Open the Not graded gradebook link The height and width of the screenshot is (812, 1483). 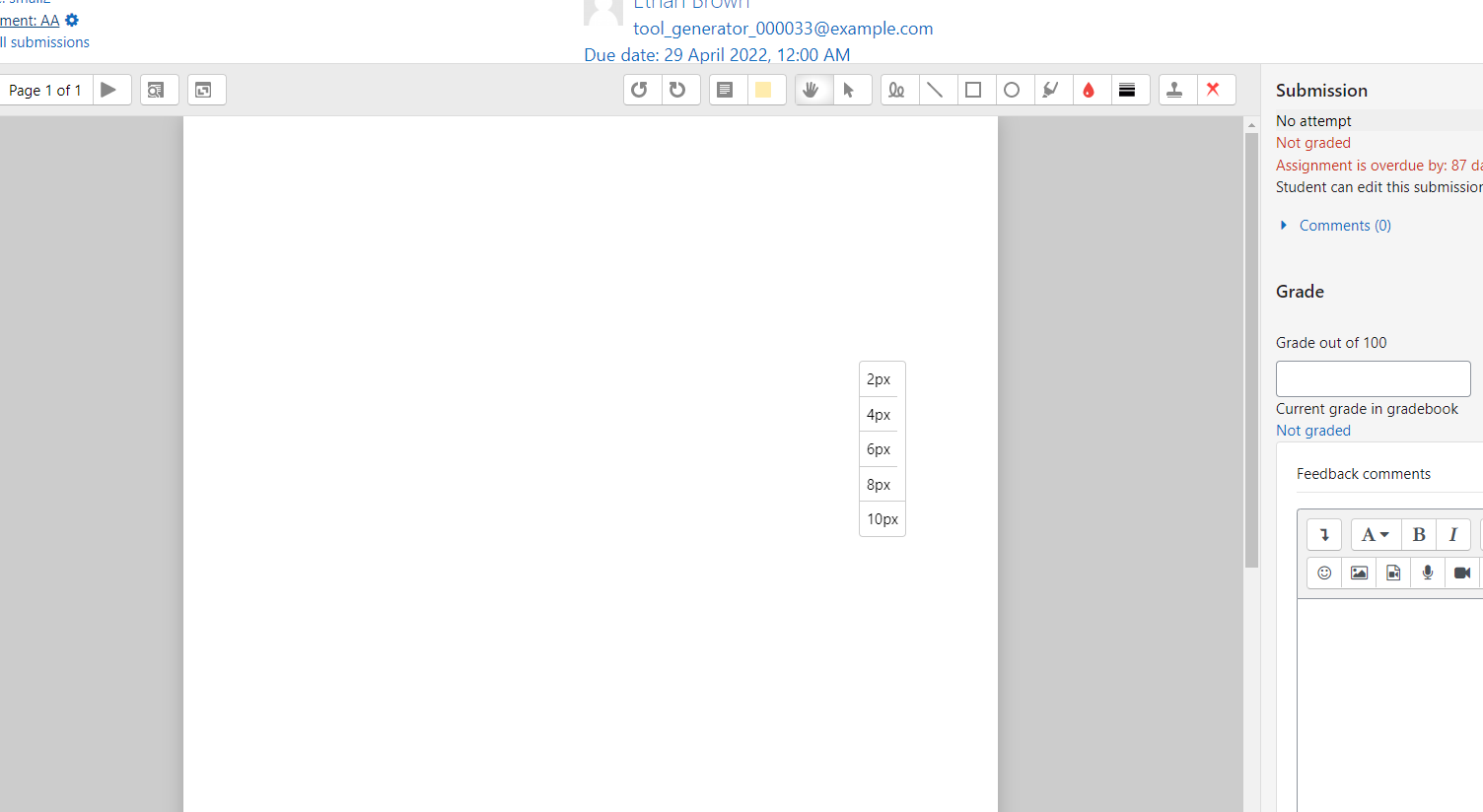1312,431
